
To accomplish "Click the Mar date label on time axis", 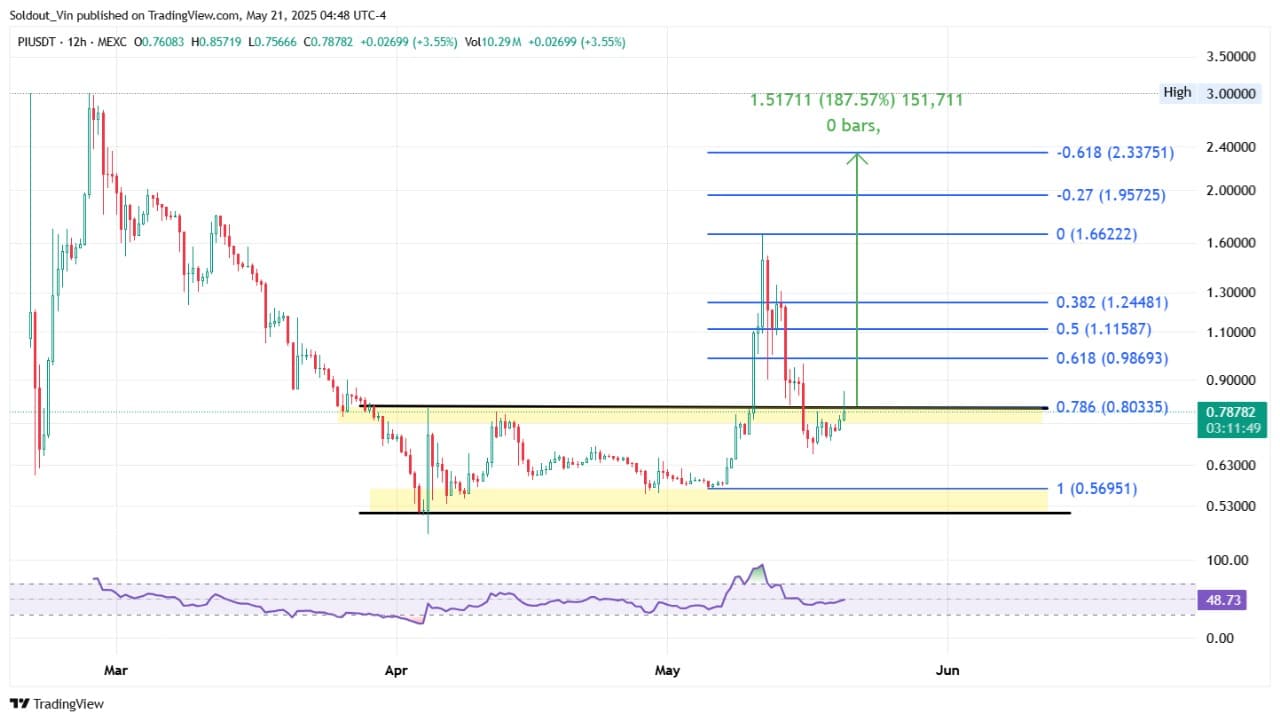I will (x=117, y=670).
